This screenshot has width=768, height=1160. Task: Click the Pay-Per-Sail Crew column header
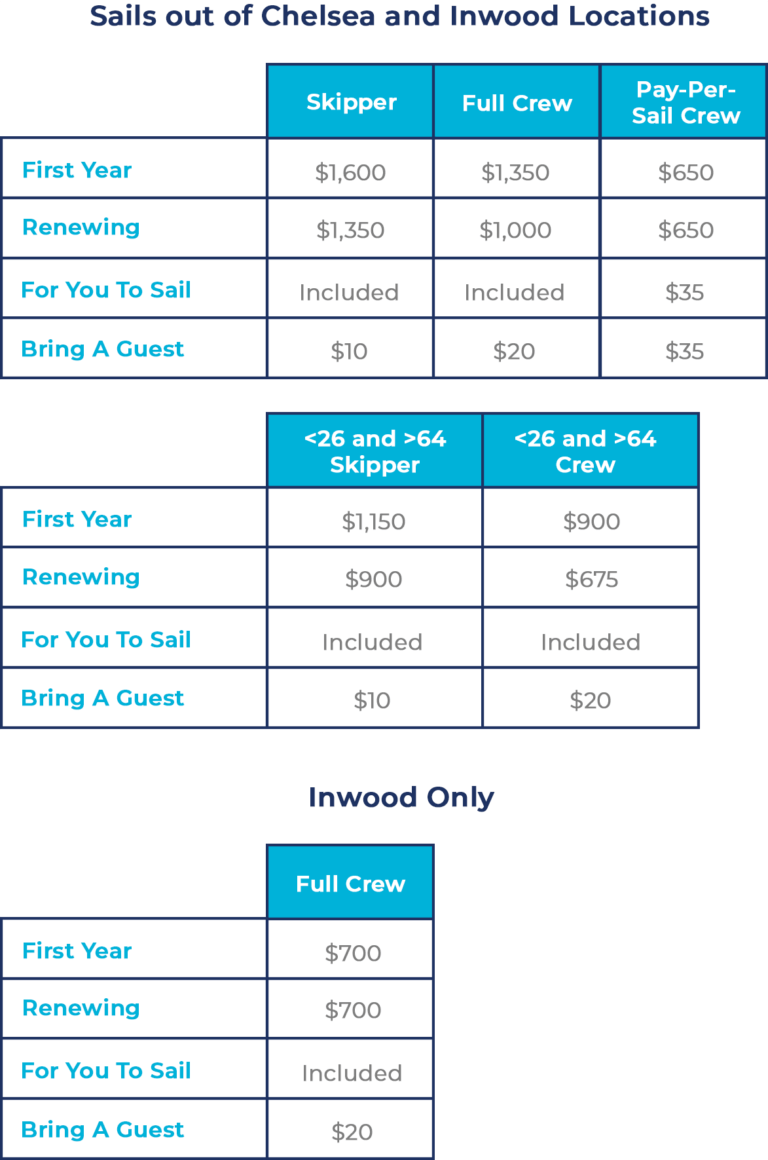(x=684, y=101)
